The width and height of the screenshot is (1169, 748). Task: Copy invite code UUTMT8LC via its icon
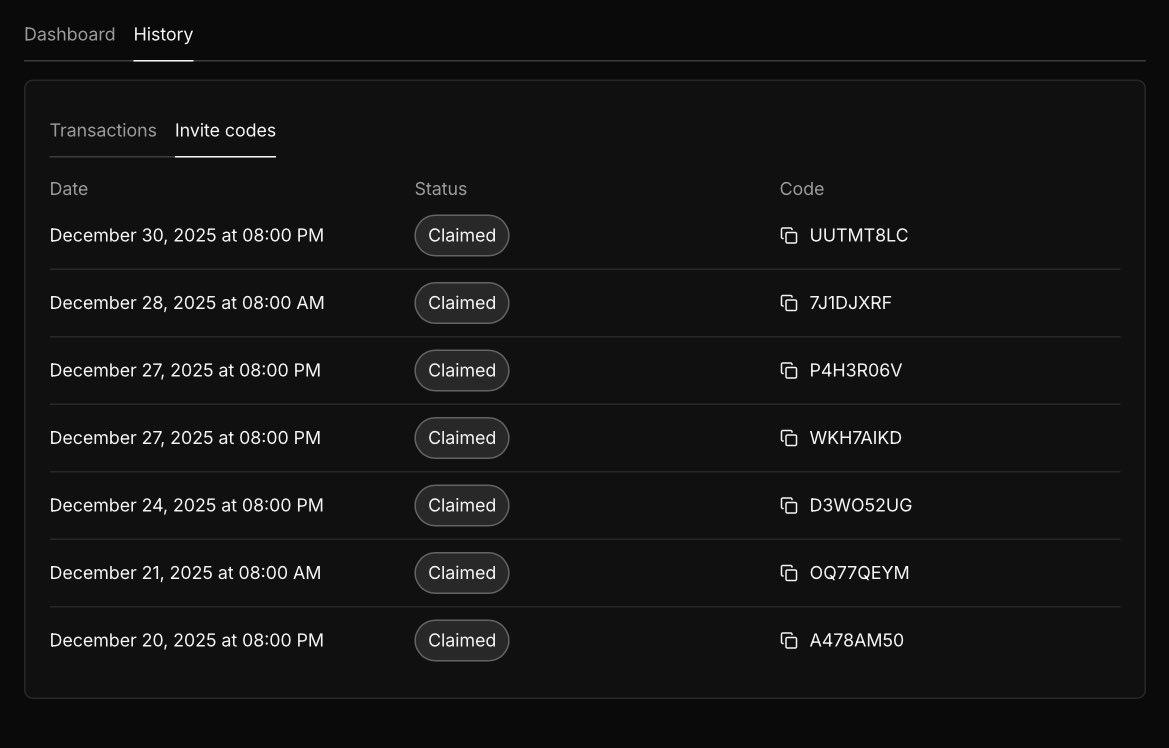click(x=789, y=236)
